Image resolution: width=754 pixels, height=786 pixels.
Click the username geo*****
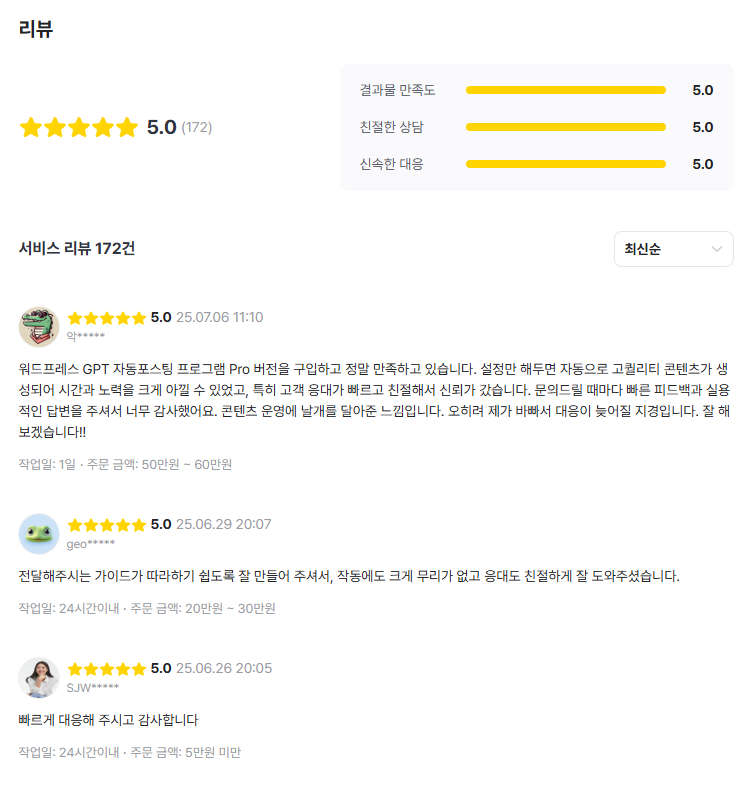91,544
